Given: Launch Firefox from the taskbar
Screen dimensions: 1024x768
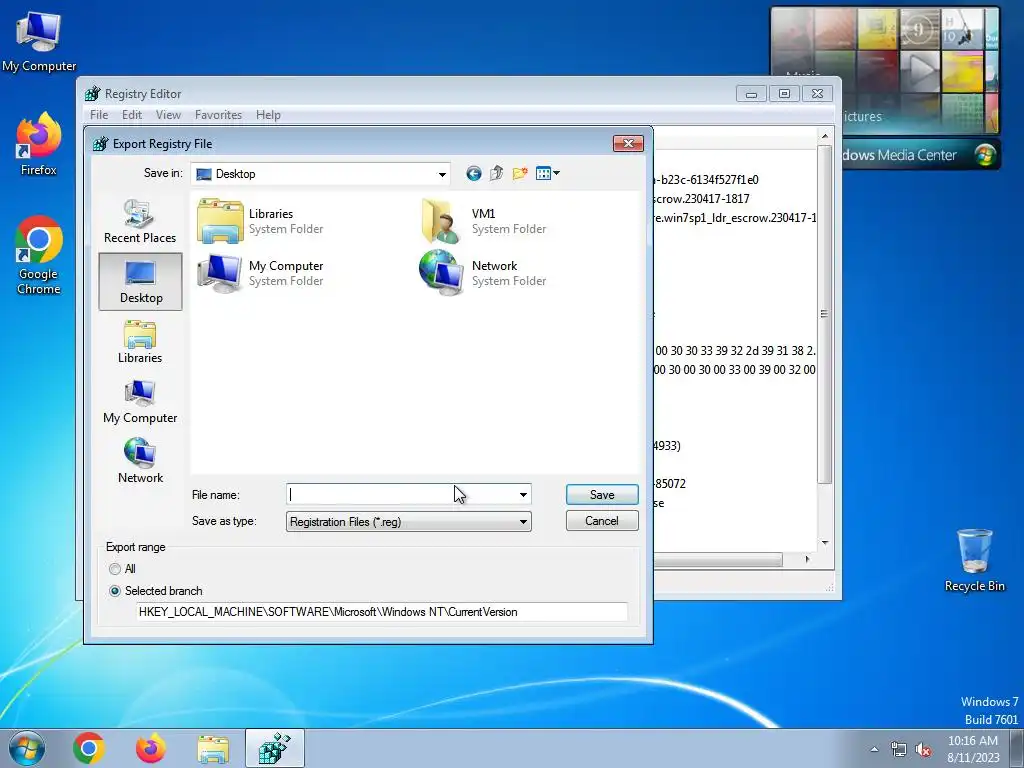Looking at the screenshot, I should coord(151,748).
